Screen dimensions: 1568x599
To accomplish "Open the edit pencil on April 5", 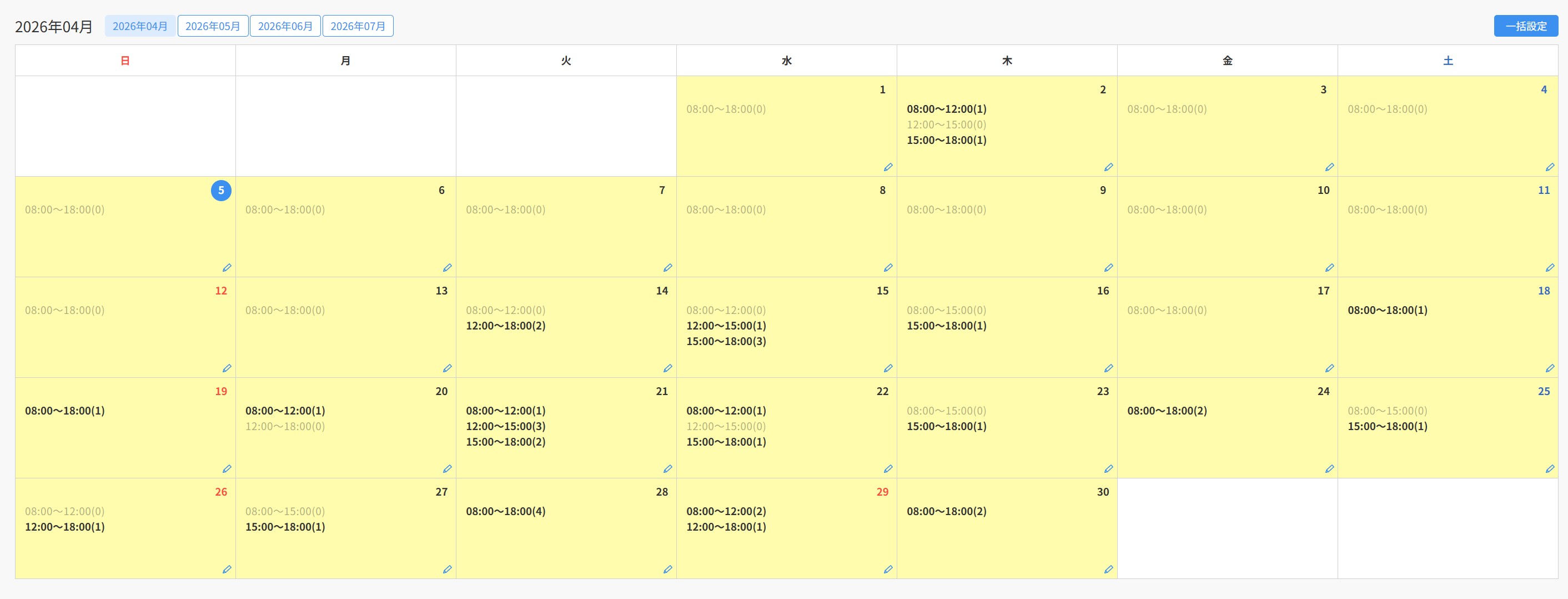I will tap(227, 267).
